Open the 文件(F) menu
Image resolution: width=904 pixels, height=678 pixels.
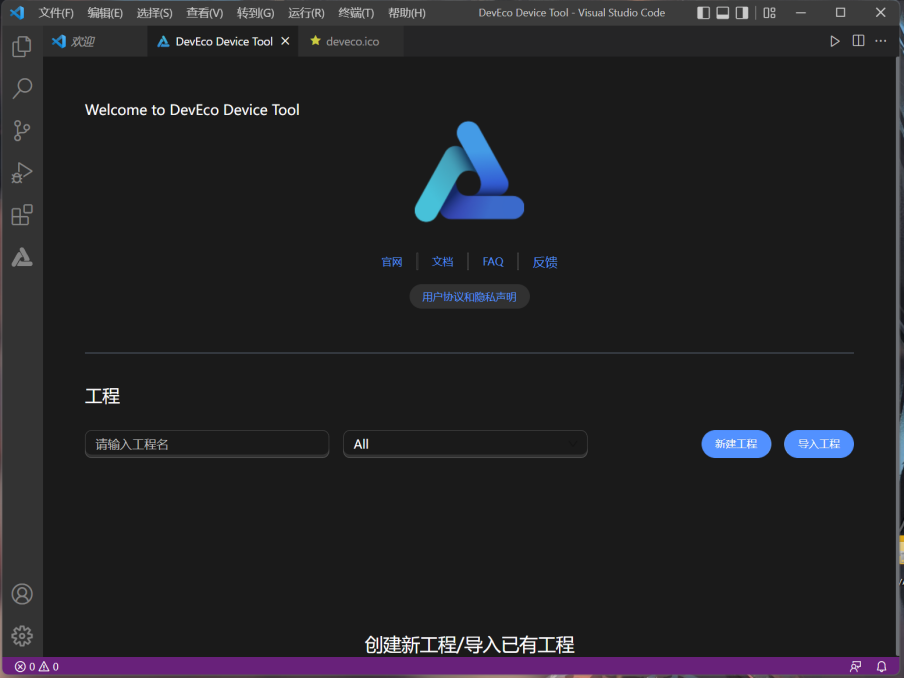pos(56,13)
